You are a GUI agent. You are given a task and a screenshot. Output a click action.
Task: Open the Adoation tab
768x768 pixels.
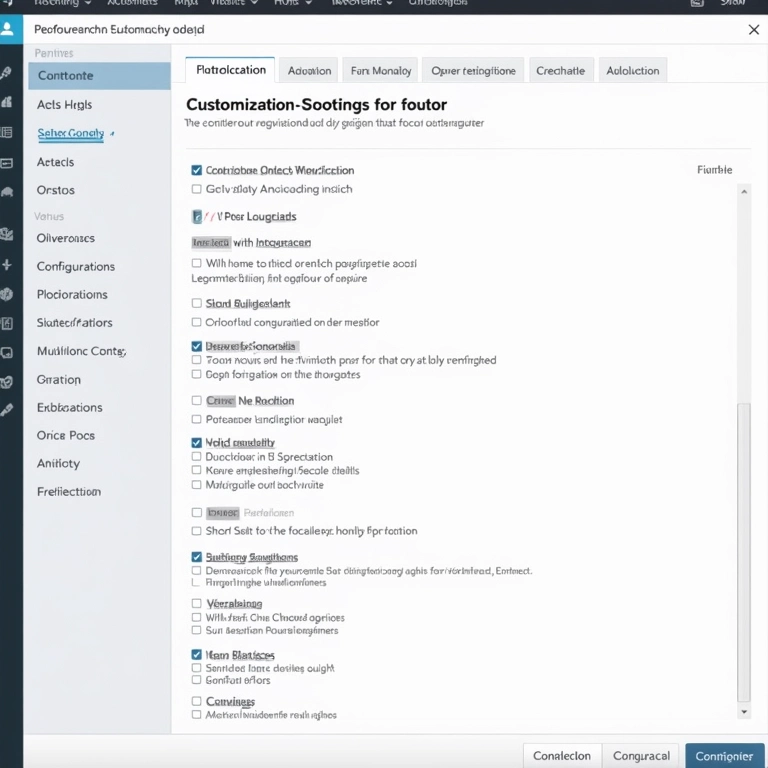click(x=309, y=71)
